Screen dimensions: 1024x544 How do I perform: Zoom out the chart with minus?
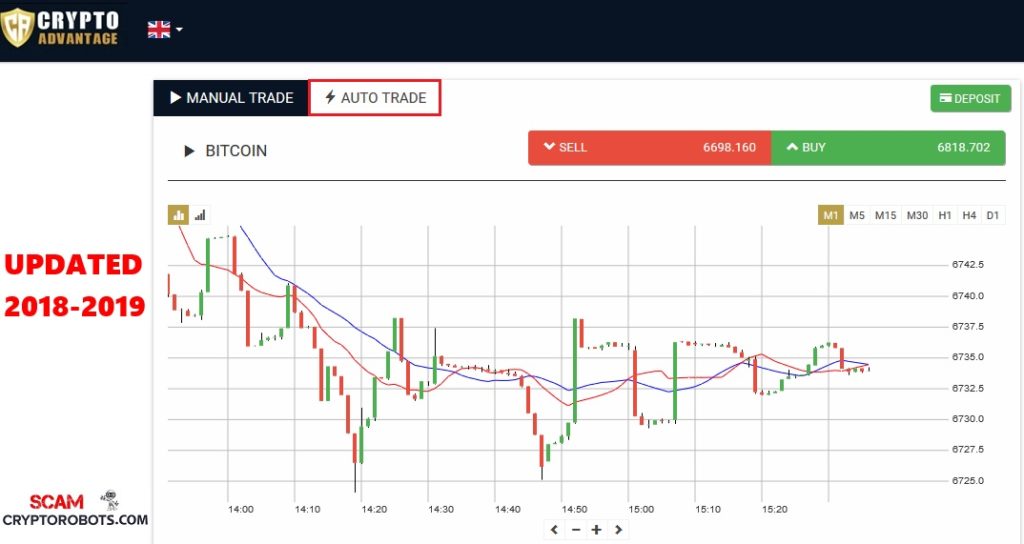tap(576, 530)
